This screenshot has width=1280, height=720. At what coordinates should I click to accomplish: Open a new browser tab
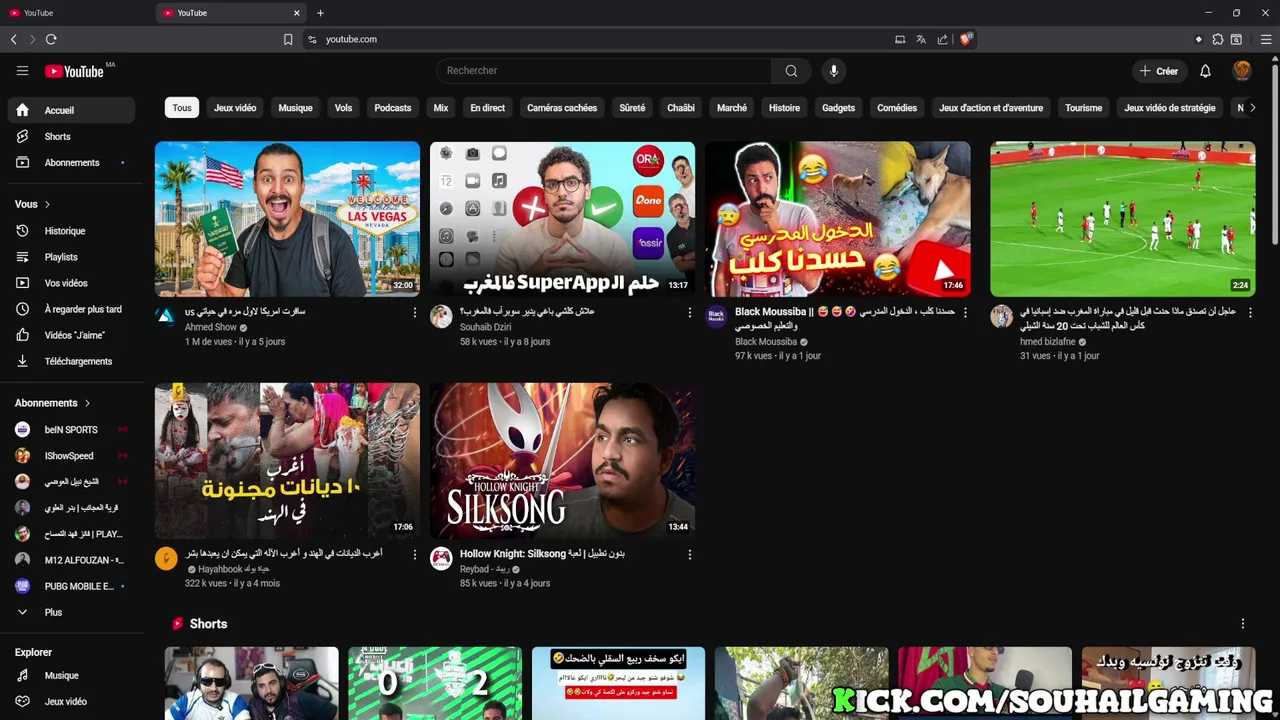click(x=320, y=13)
